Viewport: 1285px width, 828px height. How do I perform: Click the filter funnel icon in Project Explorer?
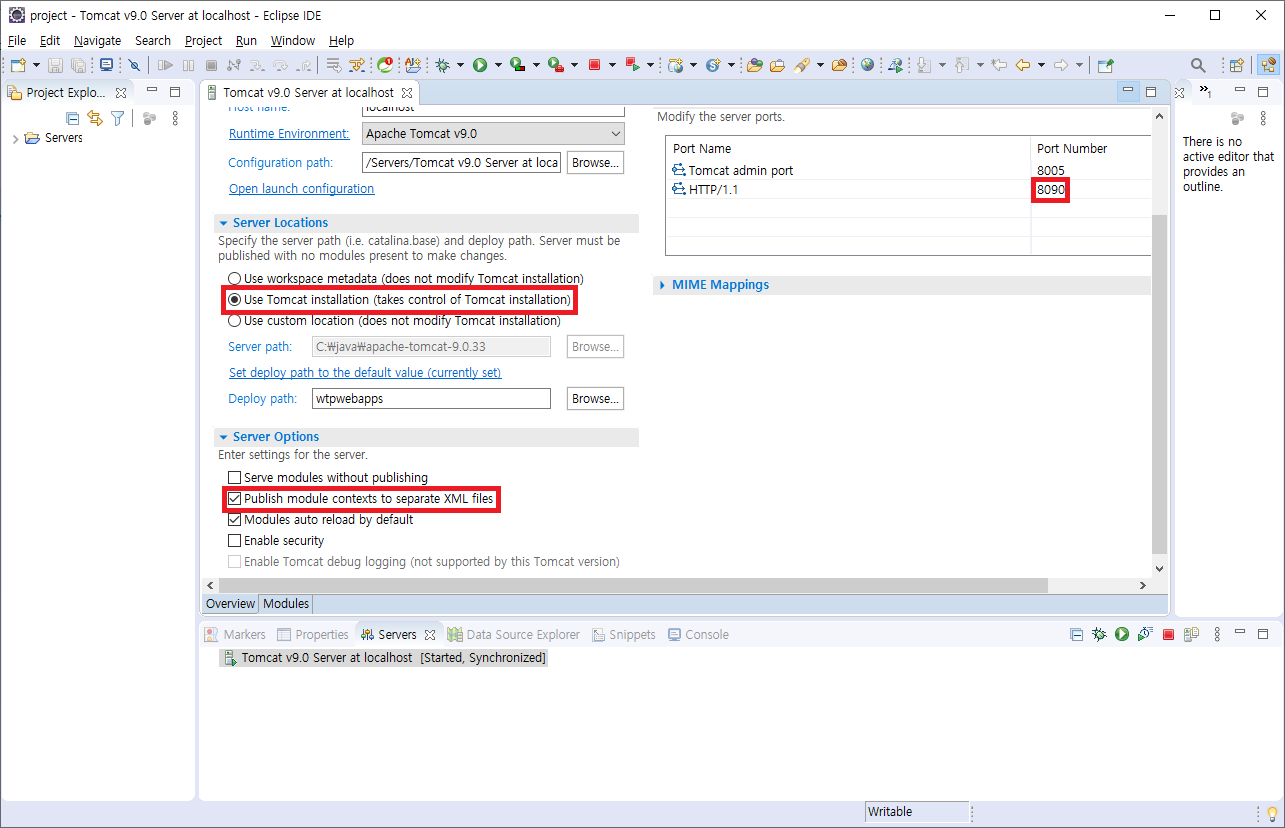[x=118, y=118]
